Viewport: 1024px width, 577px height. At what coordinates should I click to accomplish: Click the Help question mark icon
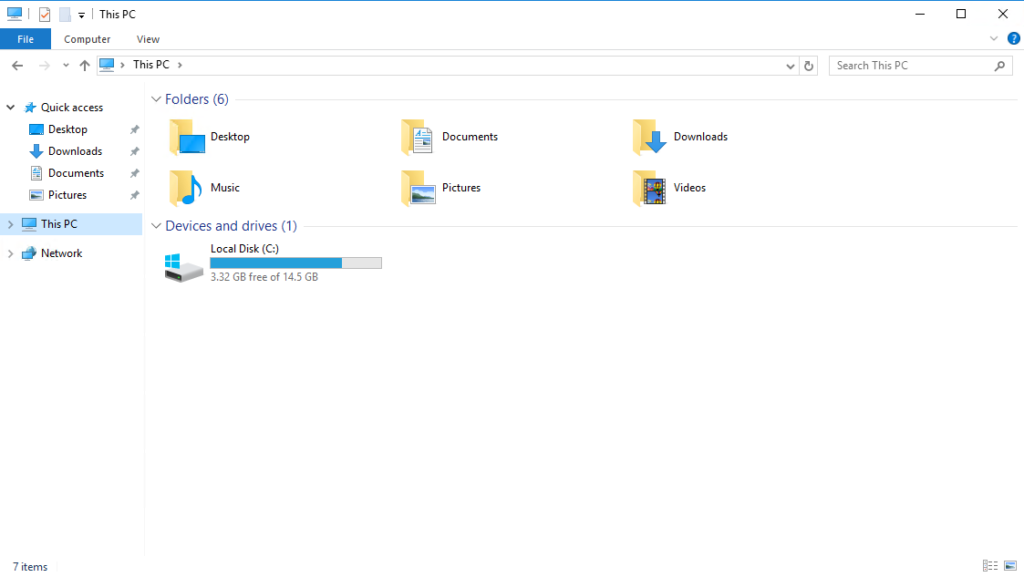point(1013,39)
